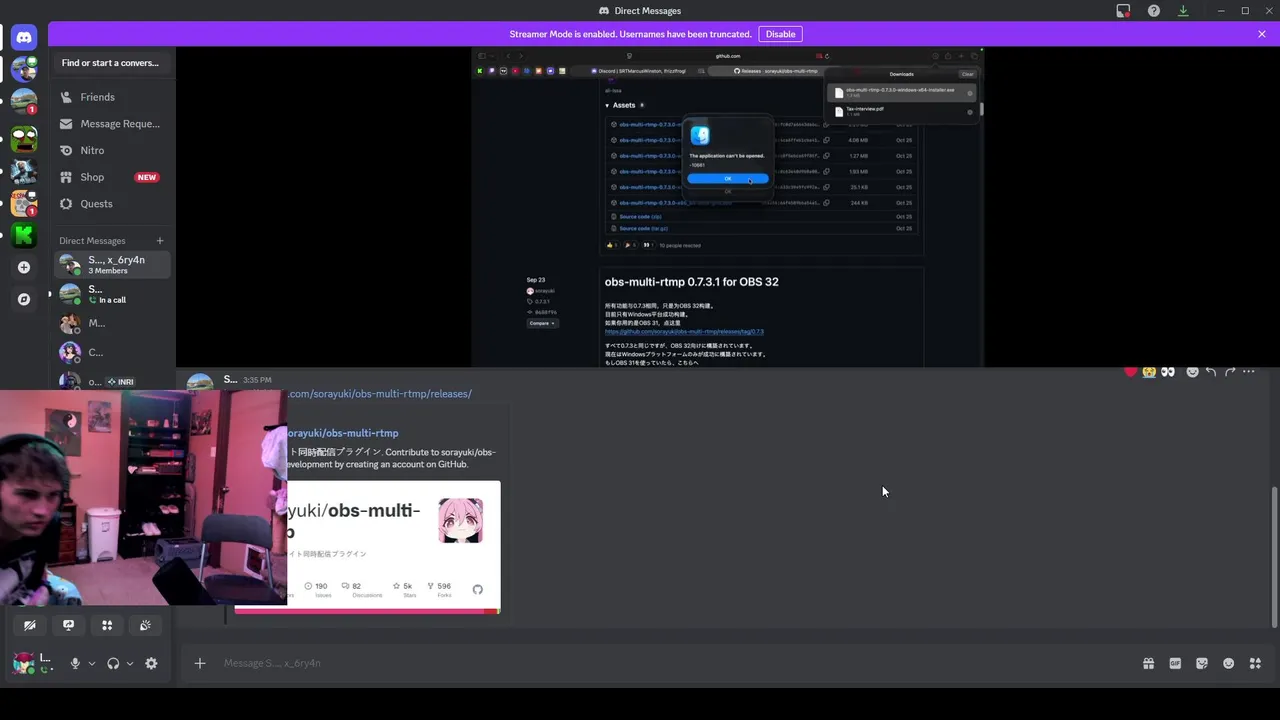Open the obs-multi-rtmp releases link
The height and width of the screenshot is (720, 1280).
[x=379, y=394]
